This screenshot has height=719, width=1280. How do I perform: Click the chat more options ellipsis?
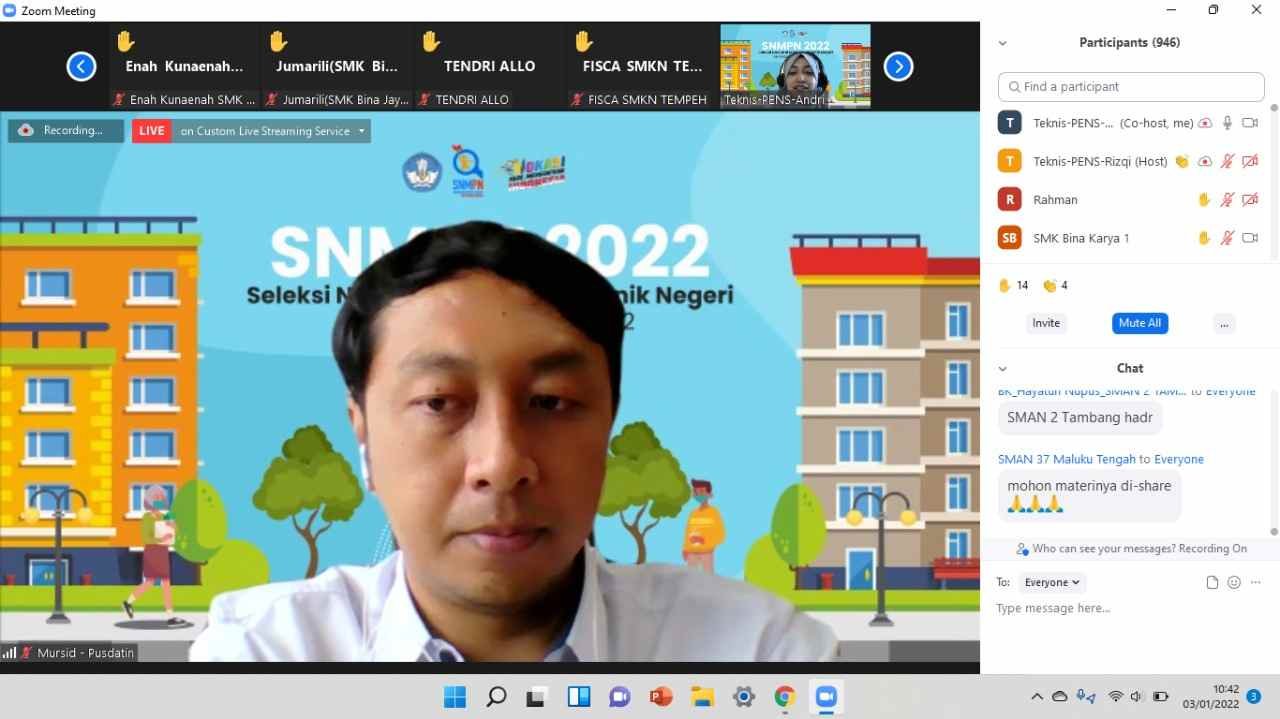click(x=1256, y=583)
